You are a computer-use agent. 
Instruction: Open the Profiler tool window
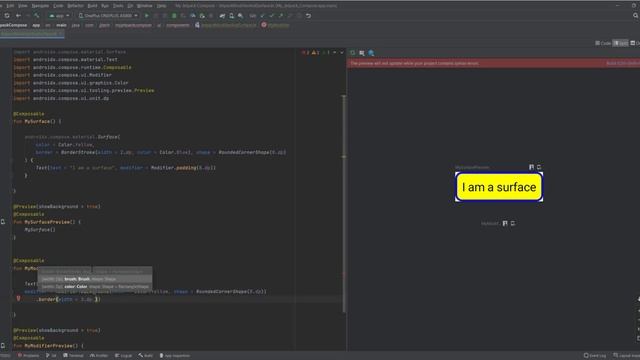pyautogui.click(x=99, y=356)
